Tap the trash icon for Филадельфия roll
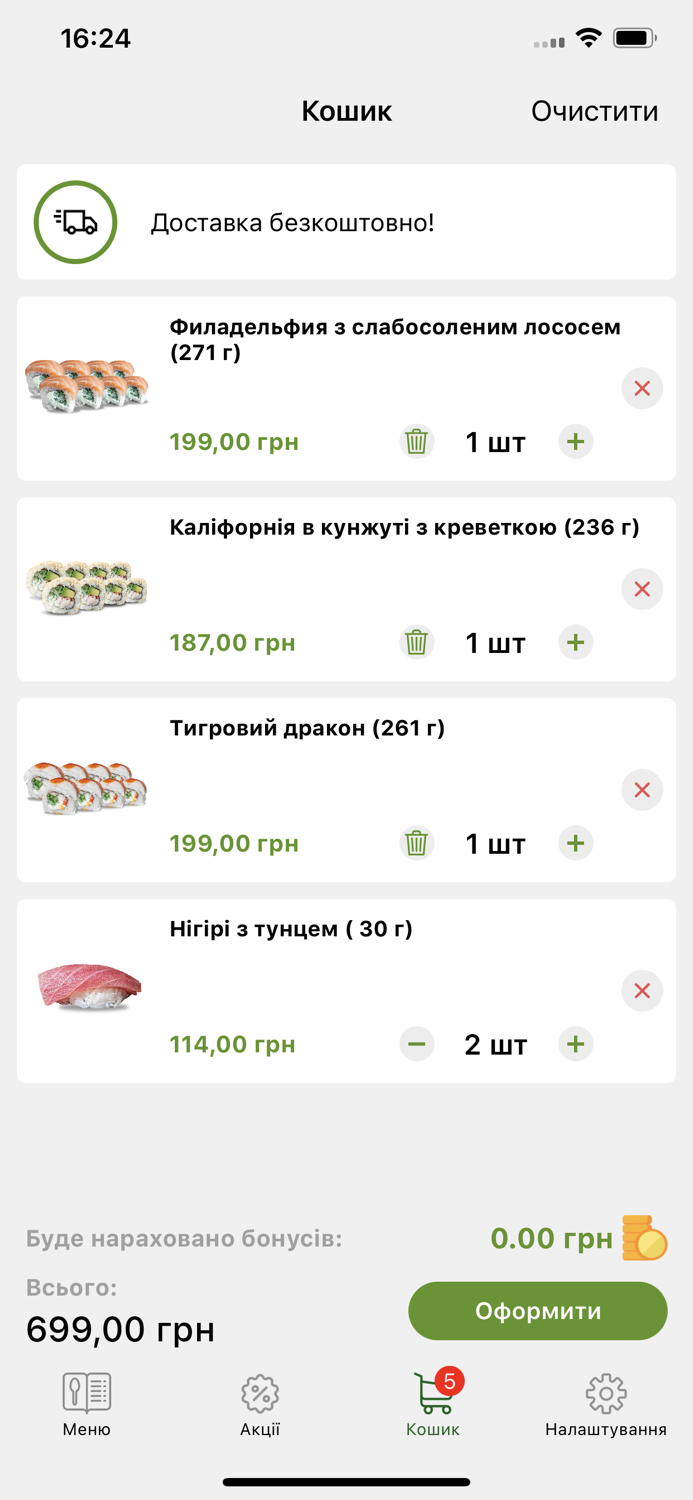Image resolution: width=693 pixels, height=1500 pixels. 417,441
